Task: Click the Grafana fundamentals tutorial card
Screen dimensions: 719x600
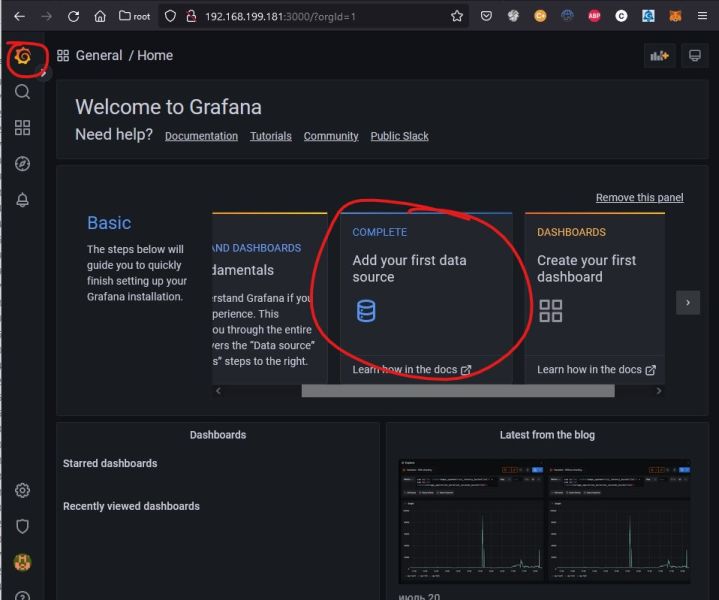Action: point(270,298)
